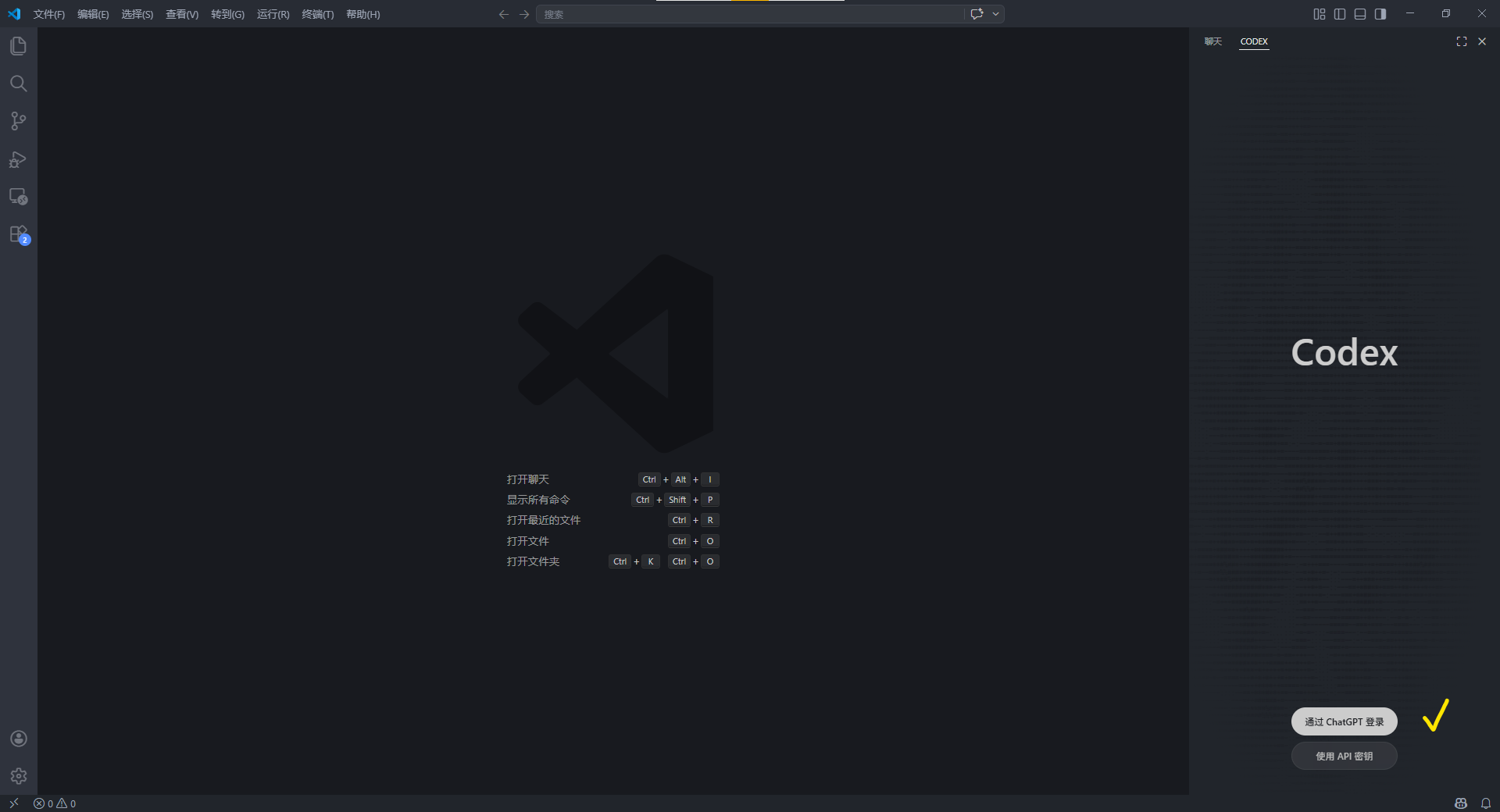
Task: Open the Customize Layout options
Action: [1320, 14]
